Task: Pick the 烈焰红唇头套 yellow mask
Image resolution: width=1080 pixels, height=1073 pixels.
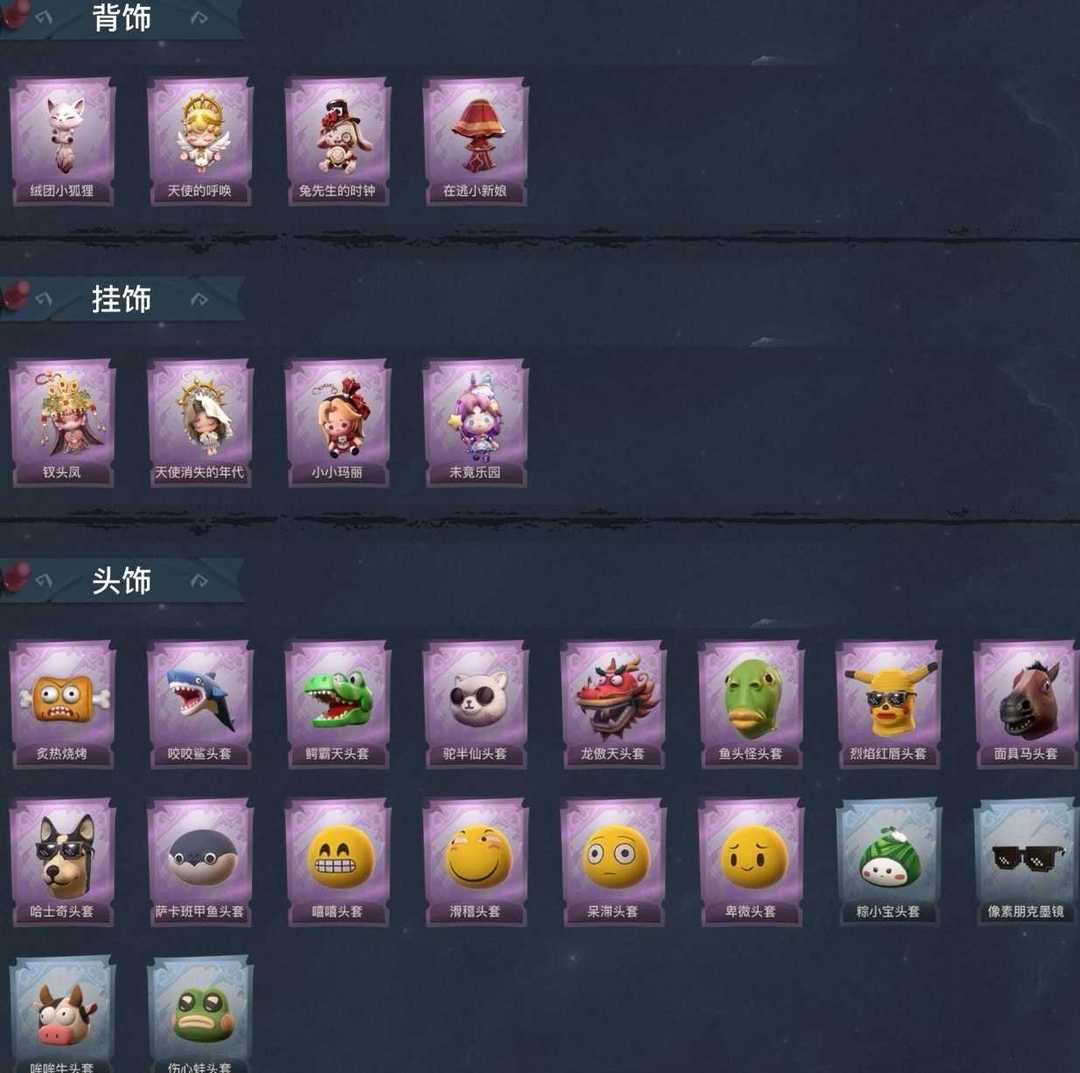Action: pos(889,704)
